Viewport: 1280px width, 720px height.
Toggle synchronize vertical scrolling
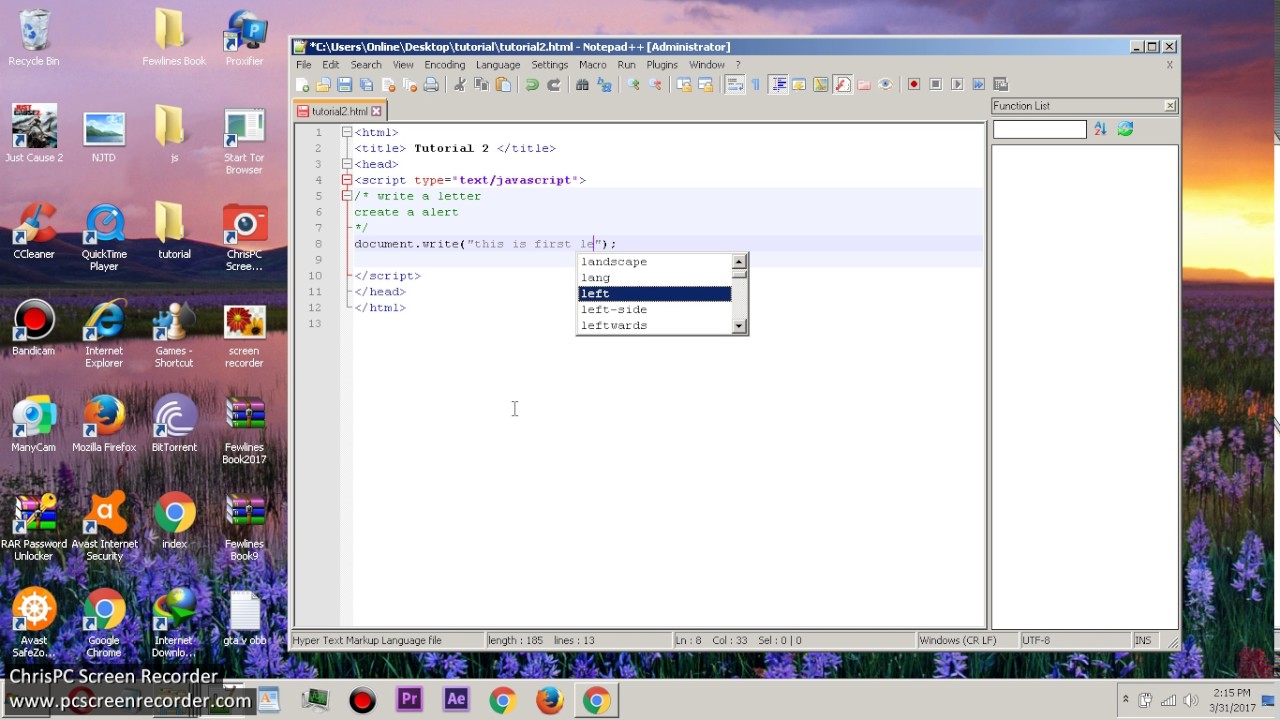click(x=684, y=85)
